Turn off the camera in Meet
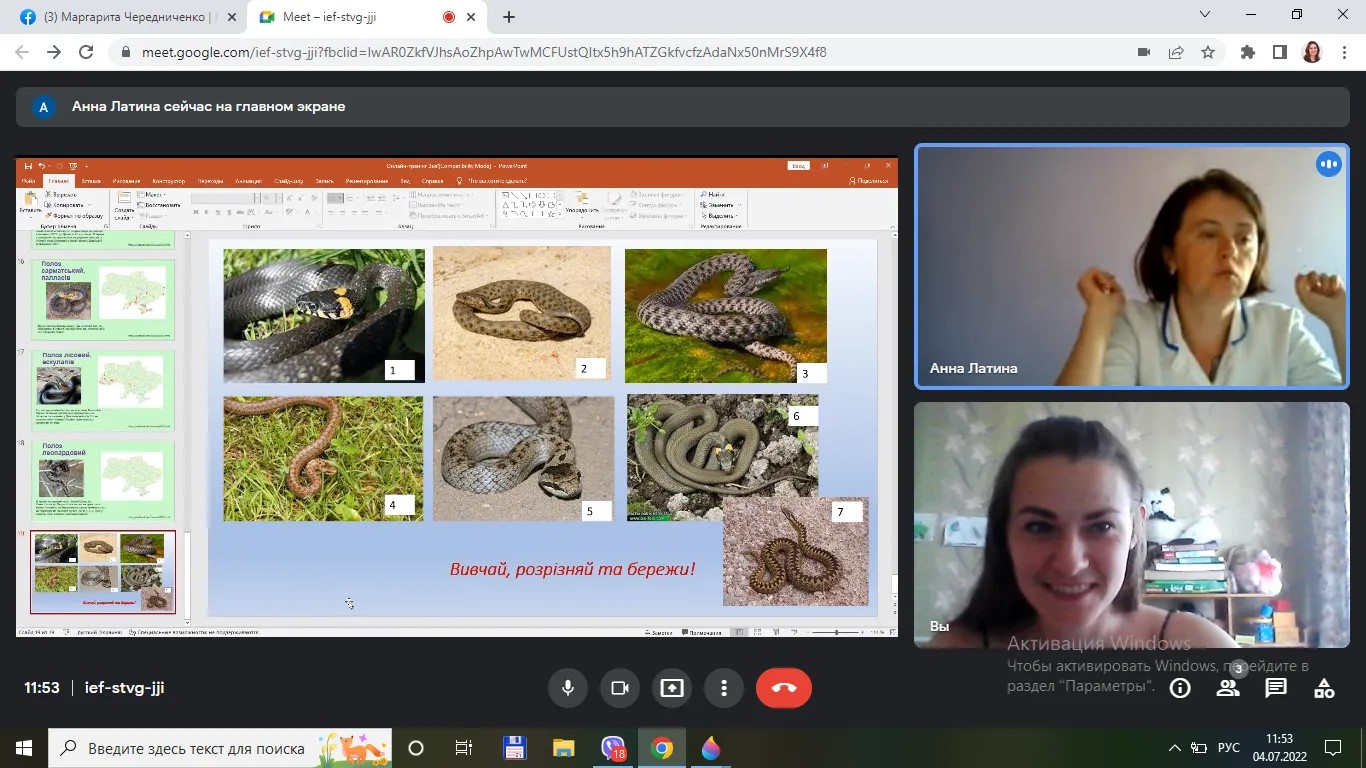 620,688
